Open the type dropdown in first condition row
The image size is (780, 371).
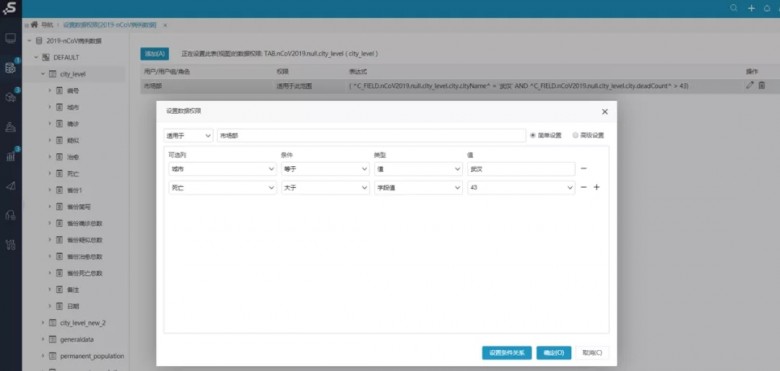(418, 169)
